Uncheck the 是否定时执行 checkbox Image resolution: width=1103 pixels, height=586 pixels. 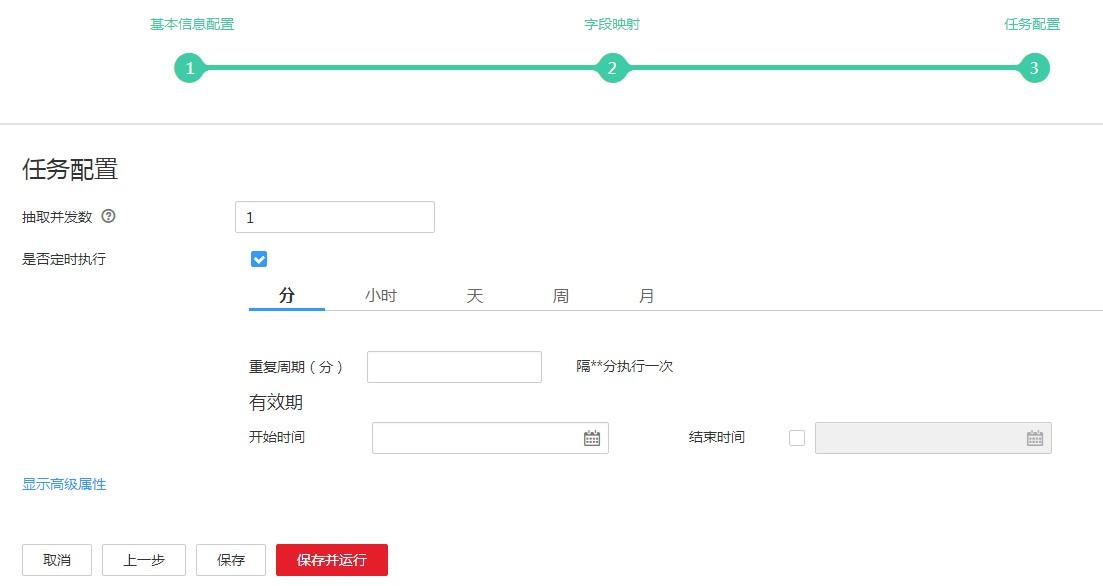point(258,258)
